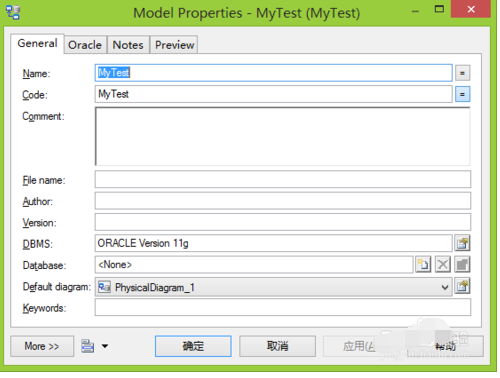Image resolution: width=500 pixels, height=378 pixels.
Task: Click the print/menu icon beside More
Action: 88,346
